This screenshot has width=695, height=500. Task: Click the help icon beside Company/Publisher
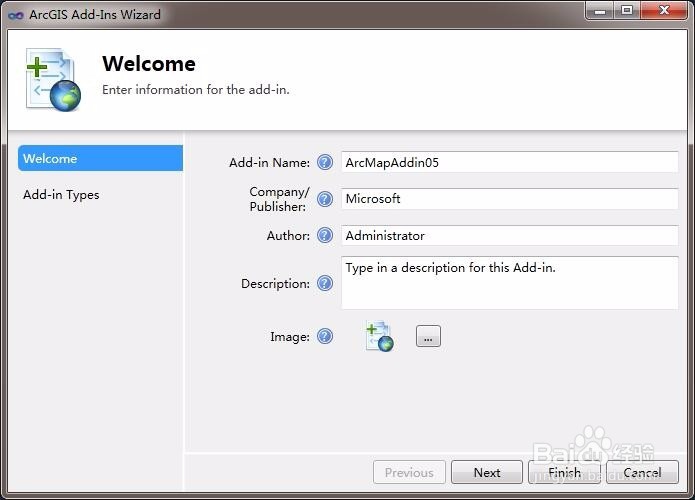325,199
